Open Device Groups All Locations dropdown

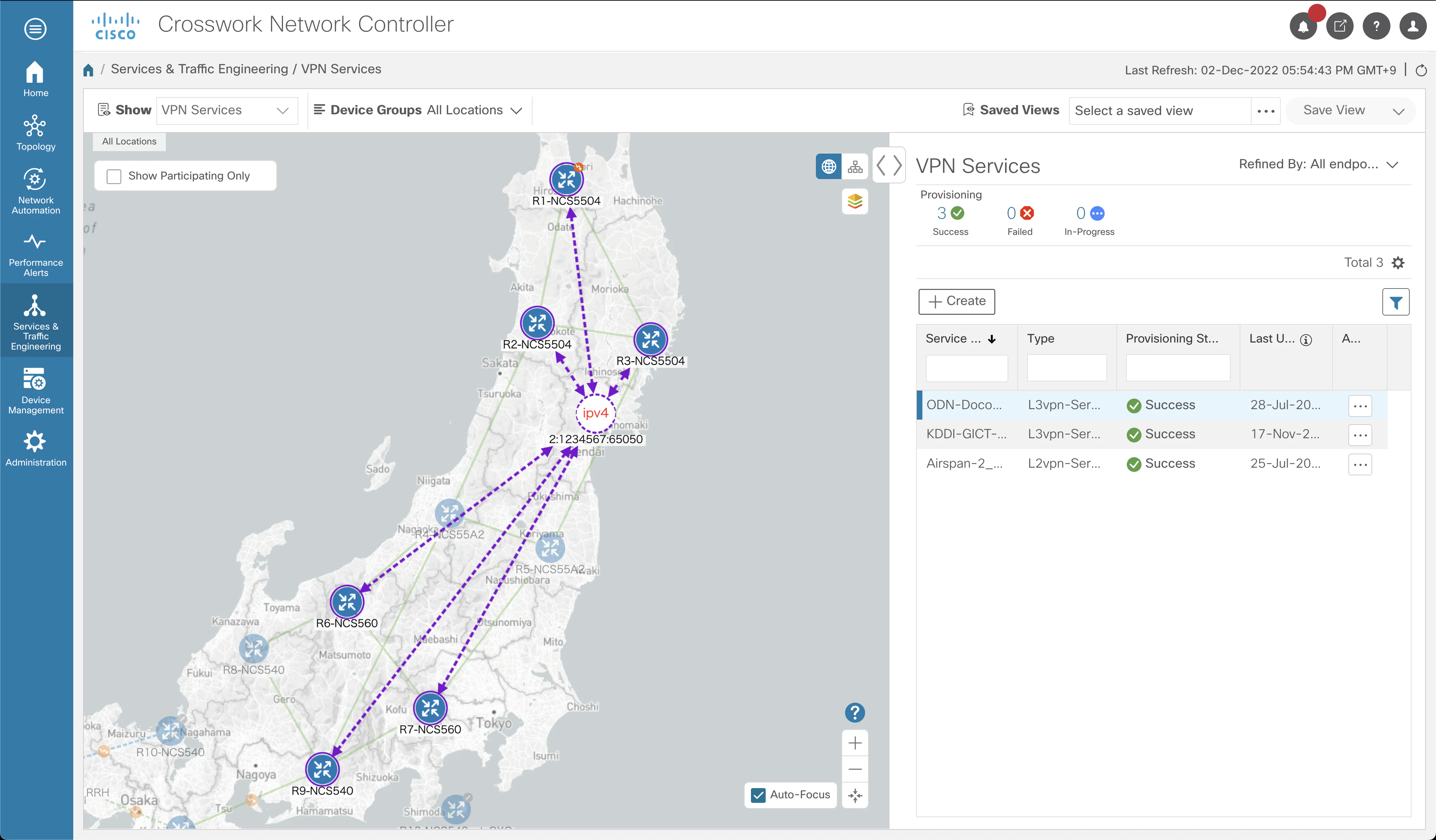pyautogui.click(x=474, y=110)
